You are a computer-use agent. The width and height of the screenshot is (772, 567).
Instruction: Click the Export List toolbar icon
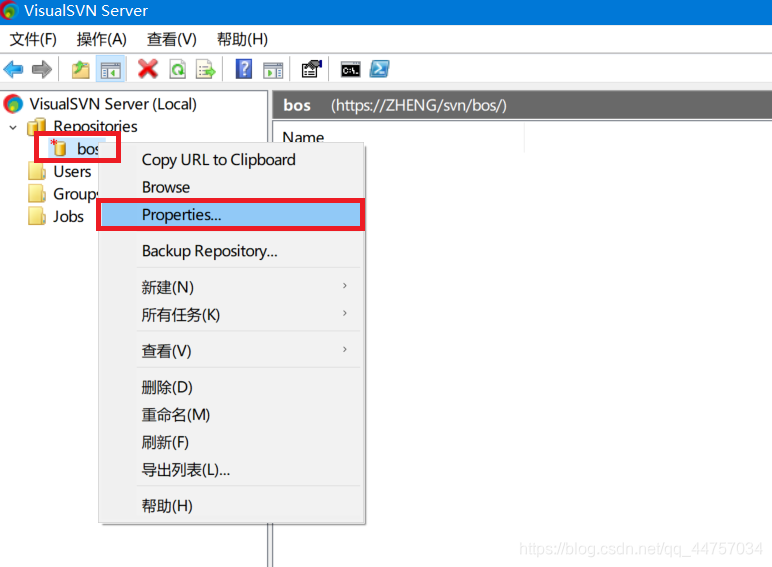[x=205, y=69]
